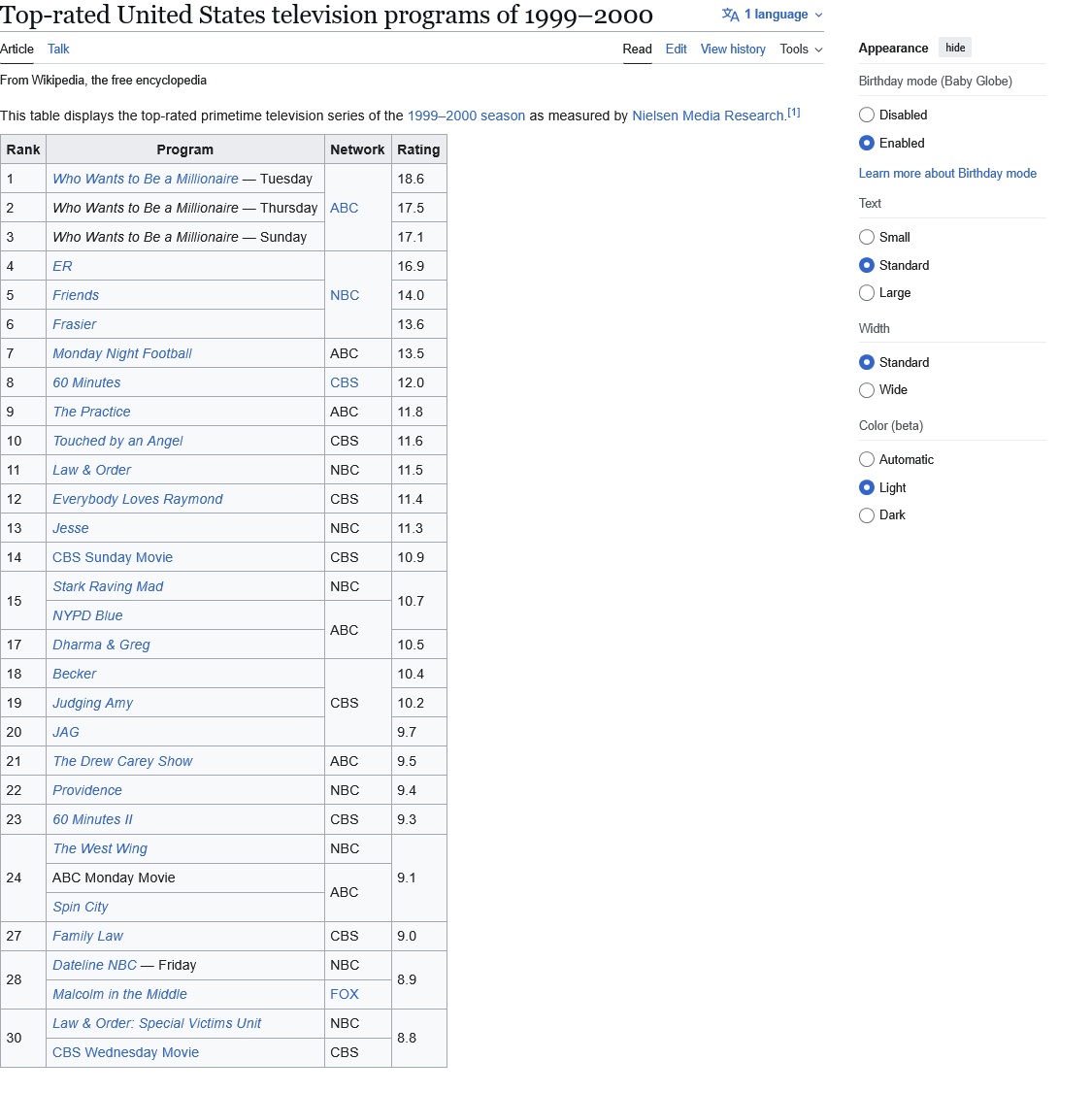Open the Tools dropdown menu
Screen dimensions: 1092x1093
point(801,49)
